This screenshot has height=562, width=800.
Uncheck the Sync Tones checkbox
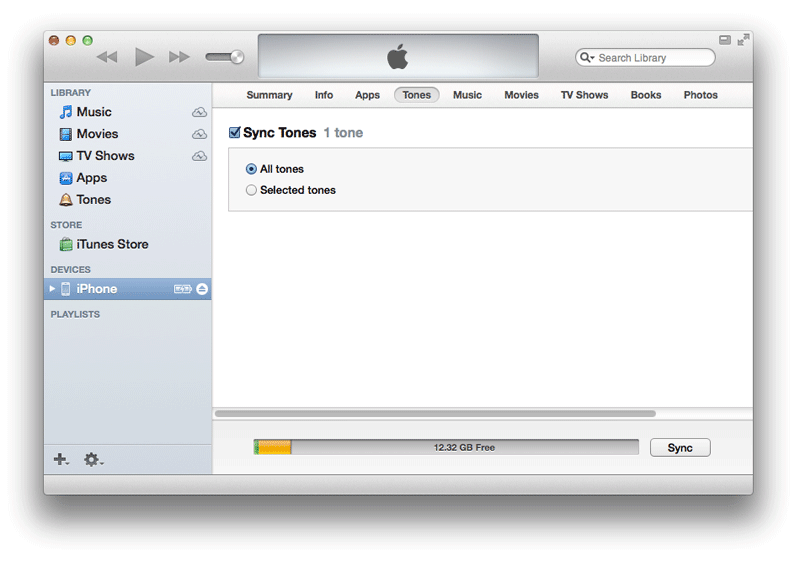[235, 132]
